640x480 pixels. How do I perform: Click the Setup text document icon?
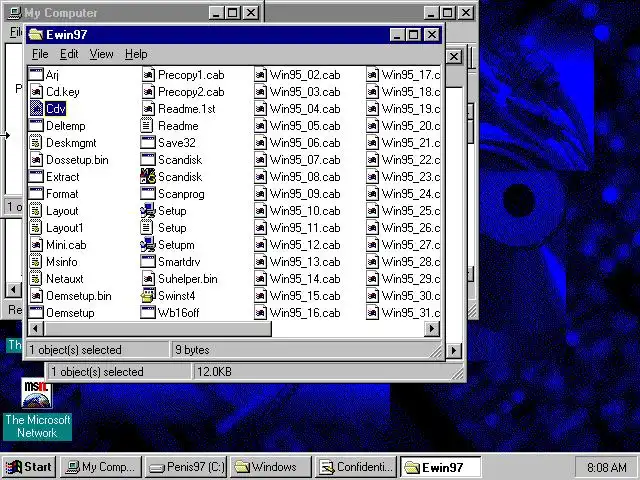(x=148, y=228)
